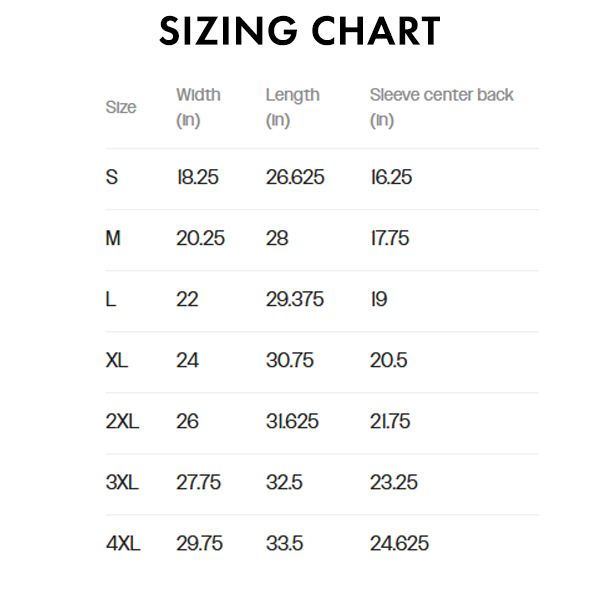Click the Length (in) column header
This screenshot has height=600, width=600.
point(292,107)
